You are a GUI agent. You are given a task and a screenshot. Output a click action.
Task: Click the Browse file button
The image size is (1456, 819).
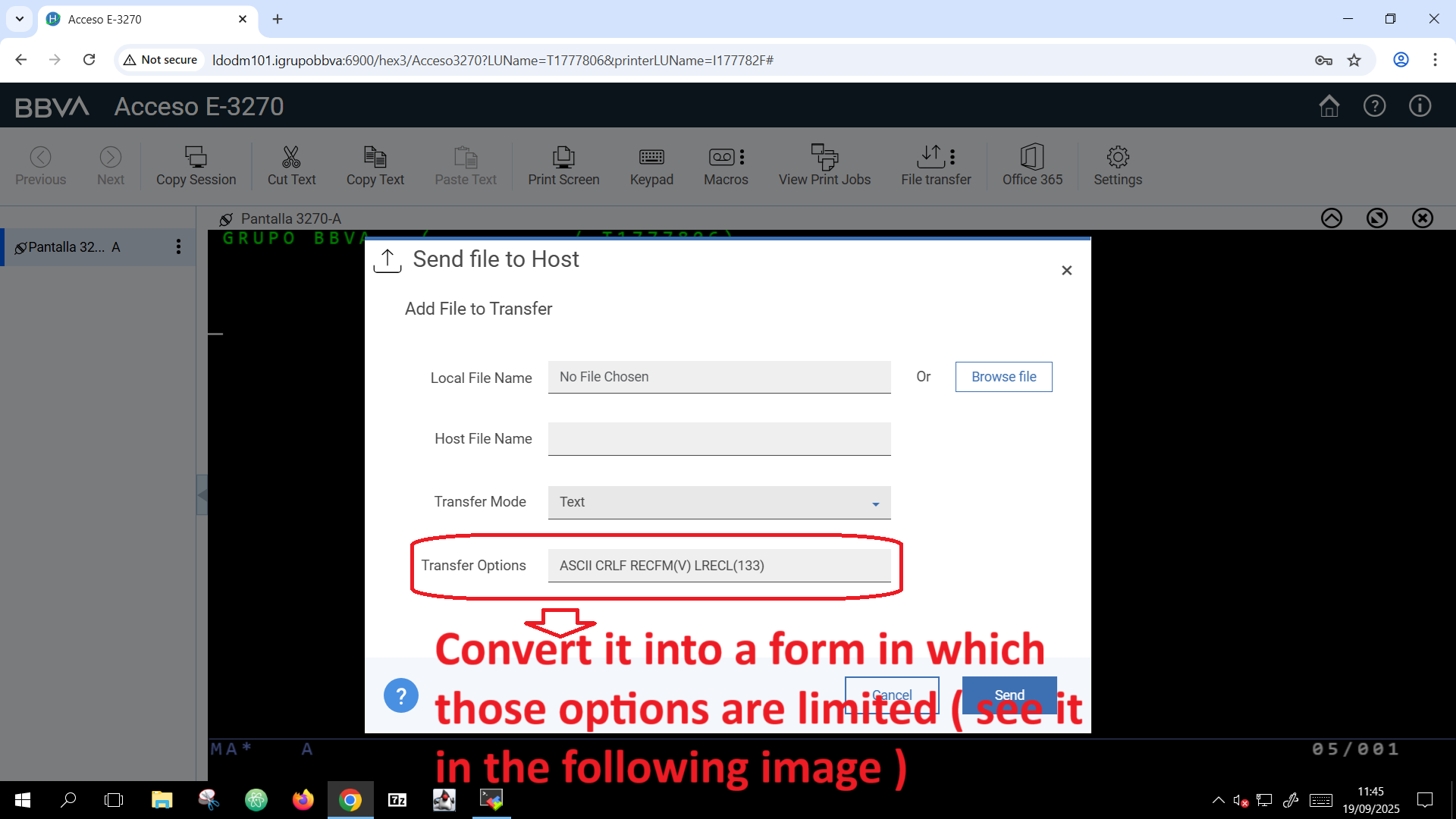pyautogui.click(x=1003, y=377)
